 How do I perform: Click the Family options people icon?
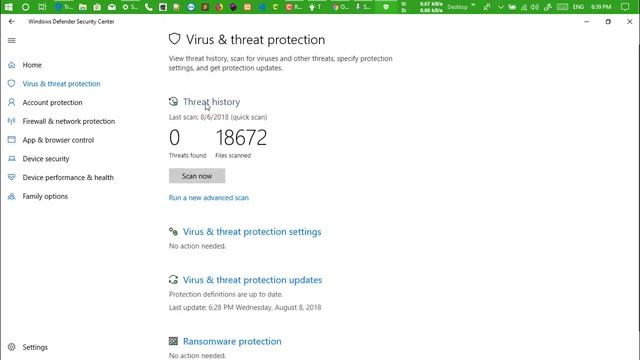click(x=11, y=196)
